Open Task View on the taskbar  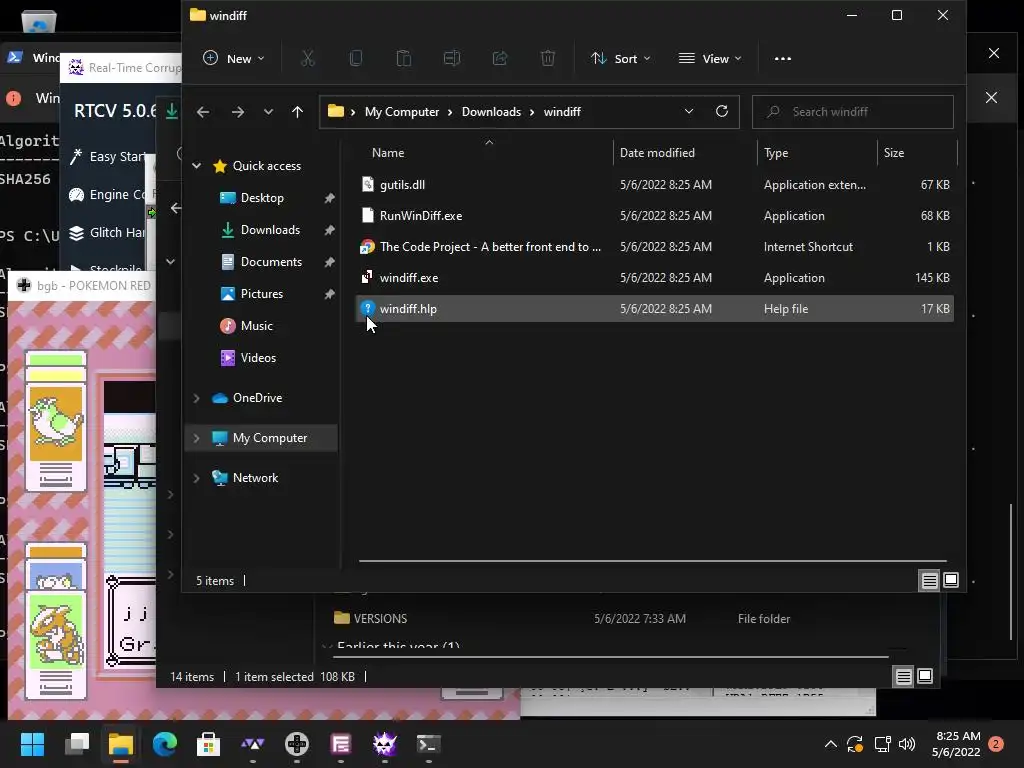point(76,744)
